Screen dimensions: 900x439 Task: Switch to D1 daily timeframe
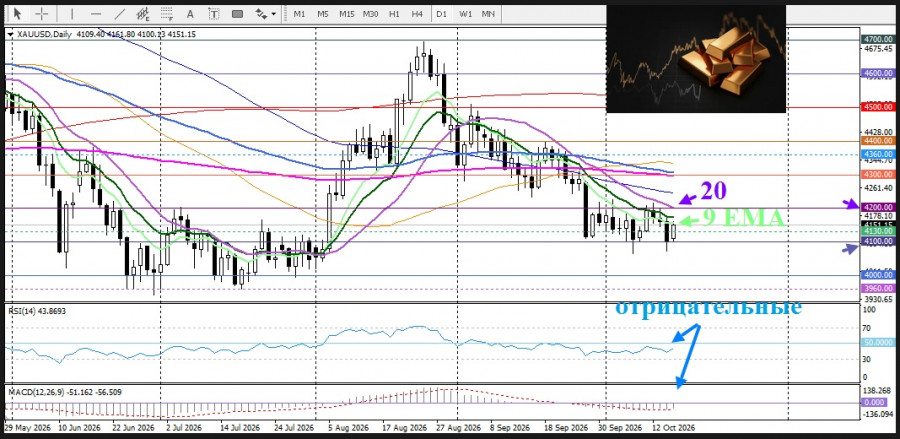click(441, 13)
